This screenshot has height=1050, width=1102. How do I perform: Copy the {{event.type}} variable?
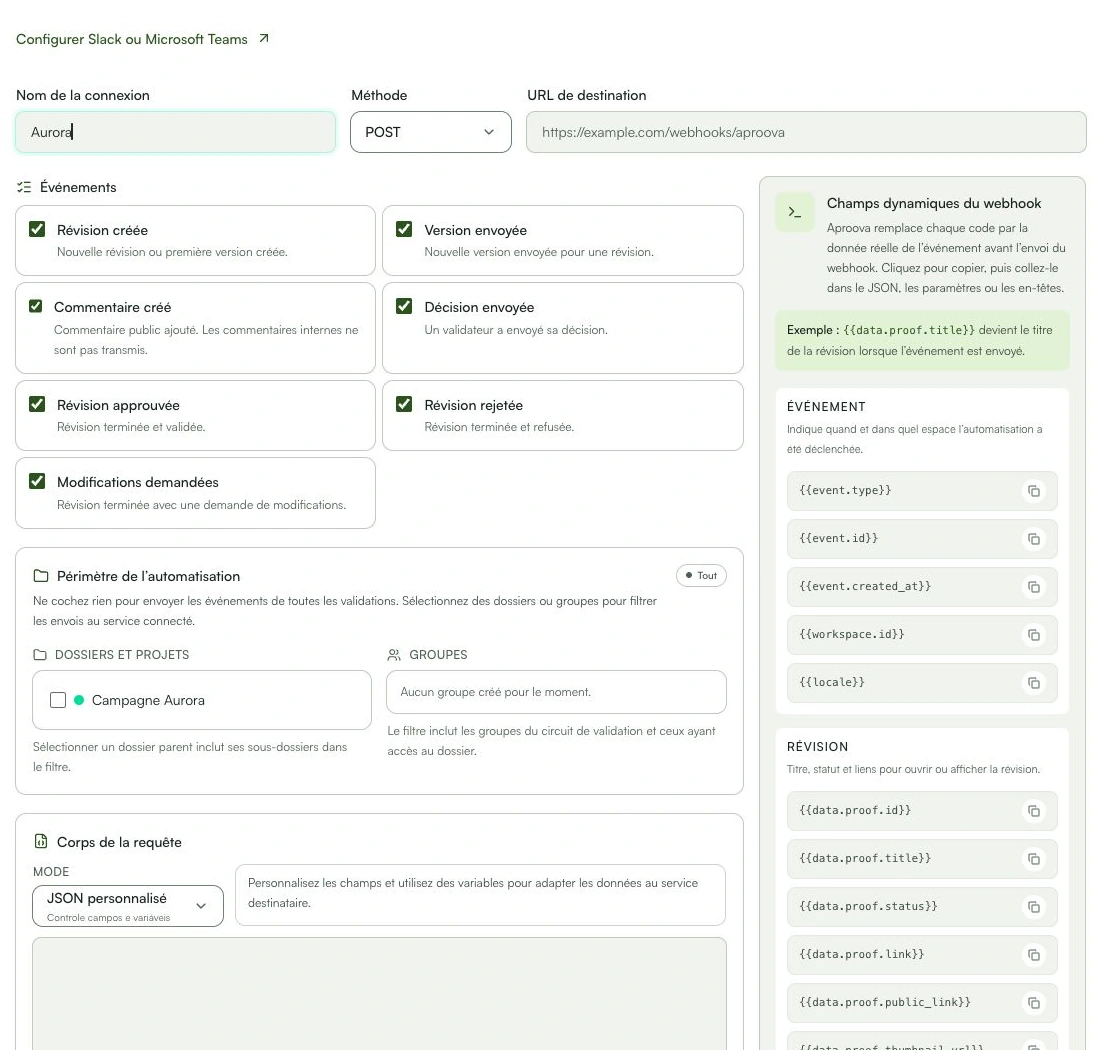(1033, 491)
